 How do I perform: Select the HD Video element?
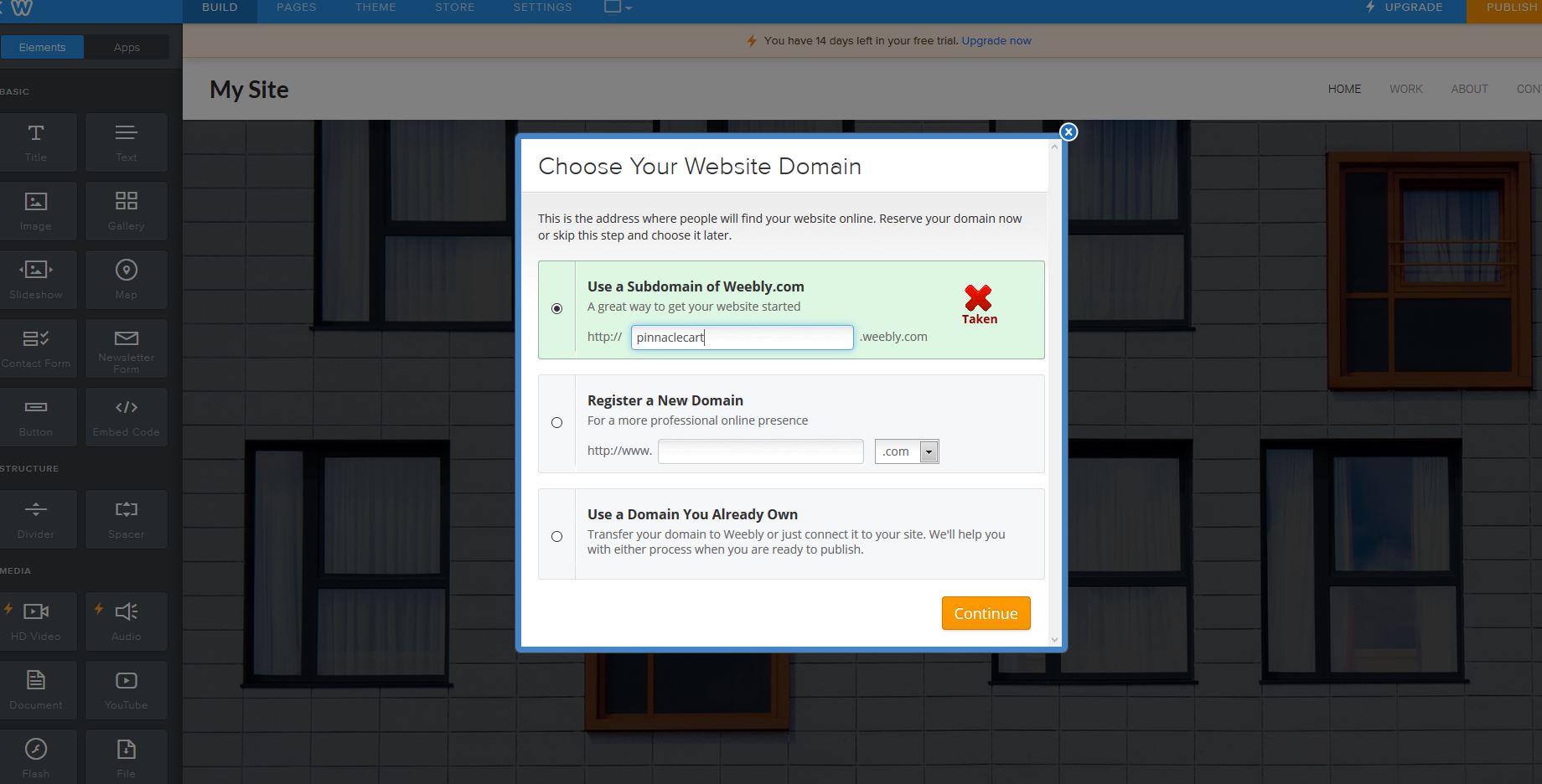click(x=36, y=622)
